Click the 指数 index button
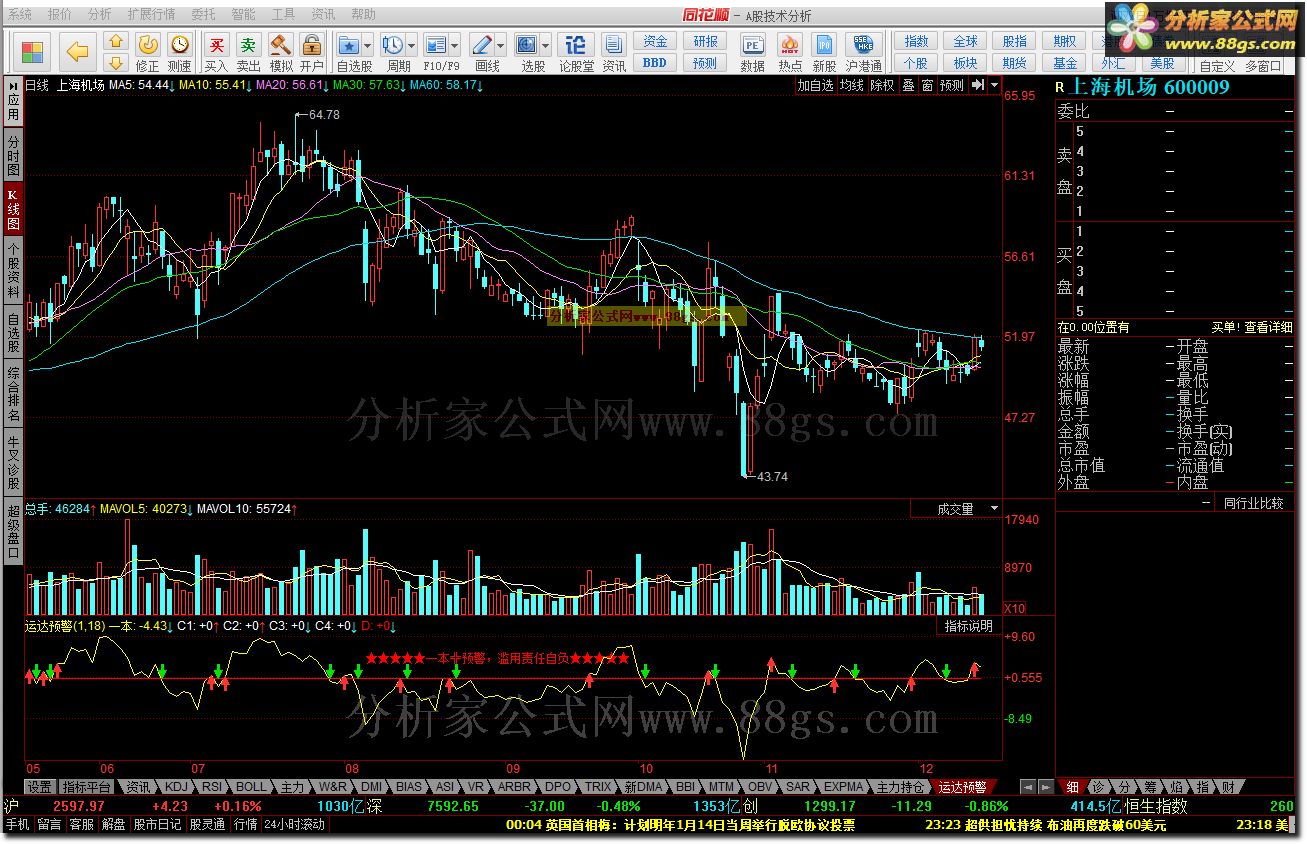This screenshot has height=844, width=1307. pyautogui.click(x=916, y=41)
